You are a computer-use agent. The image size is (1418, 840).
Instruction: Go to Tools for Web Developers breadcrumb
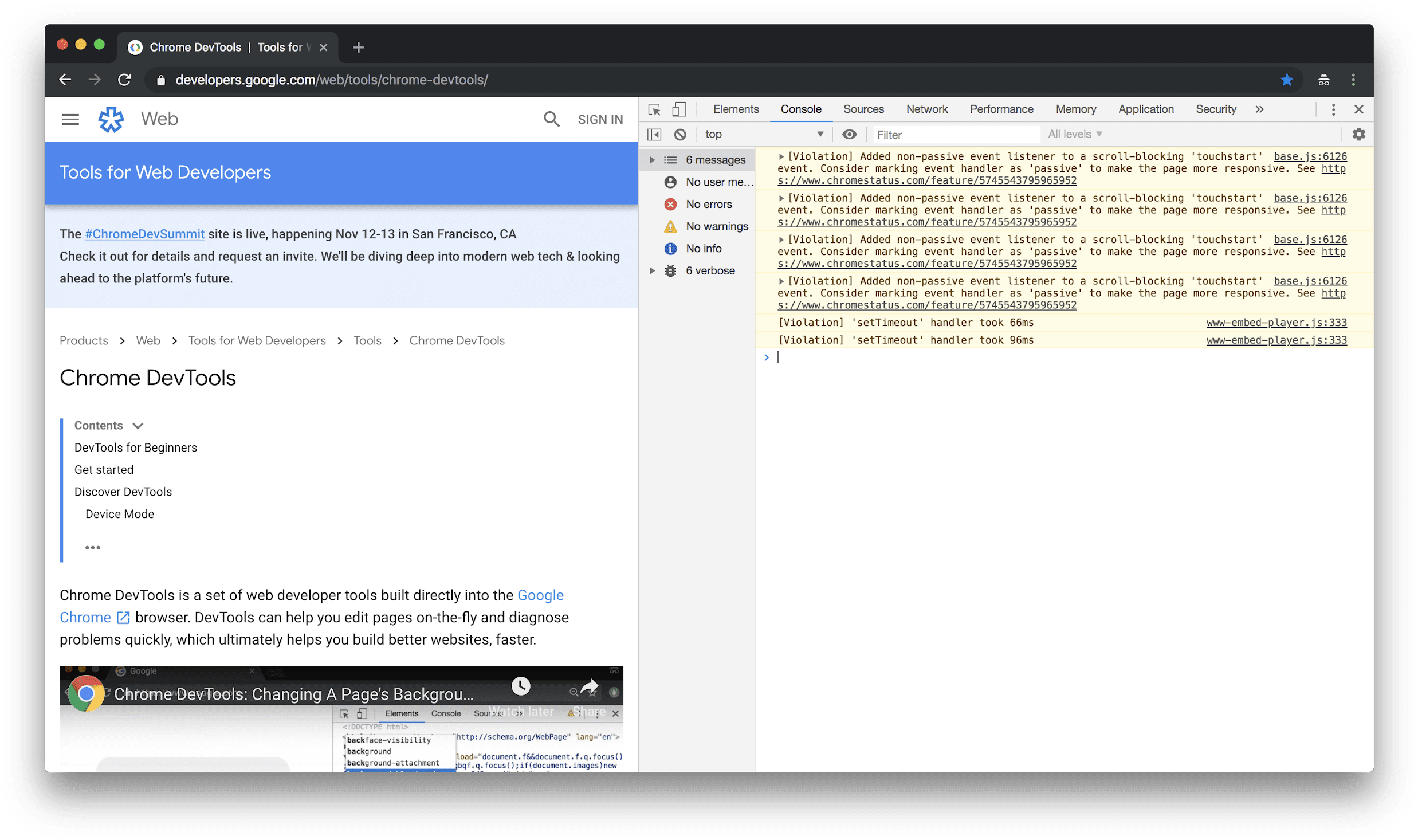pyautogui.click(x=257, y=340)
